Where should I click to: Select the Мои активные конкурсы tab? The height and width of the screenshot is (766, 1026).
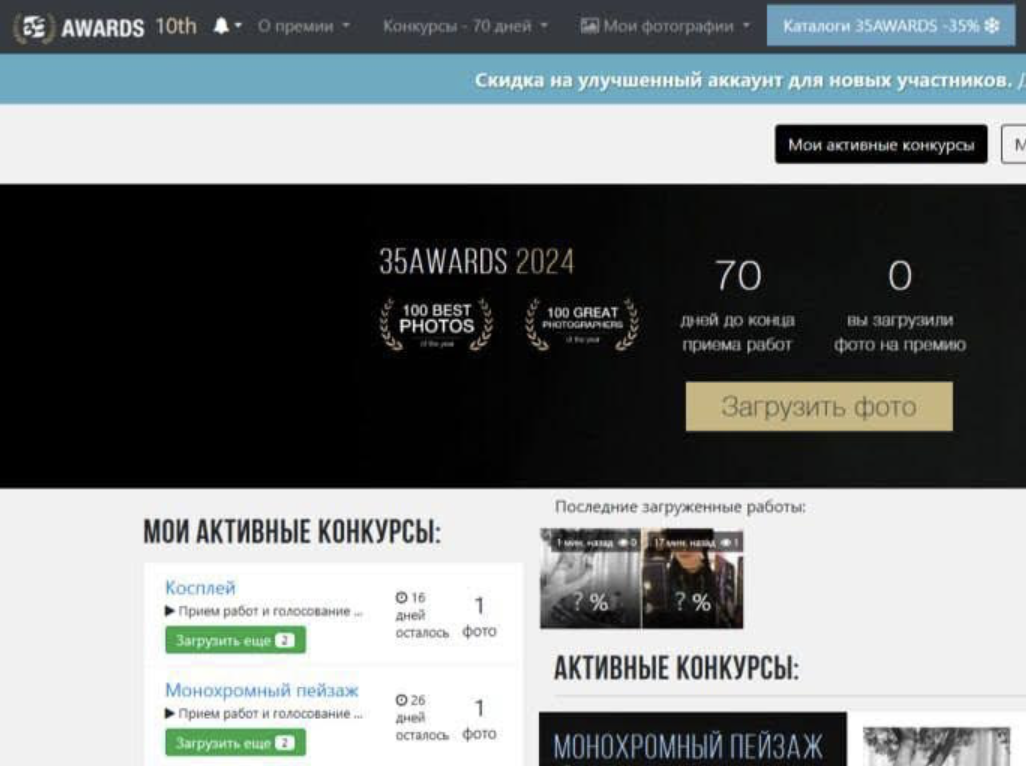point(881,144)
